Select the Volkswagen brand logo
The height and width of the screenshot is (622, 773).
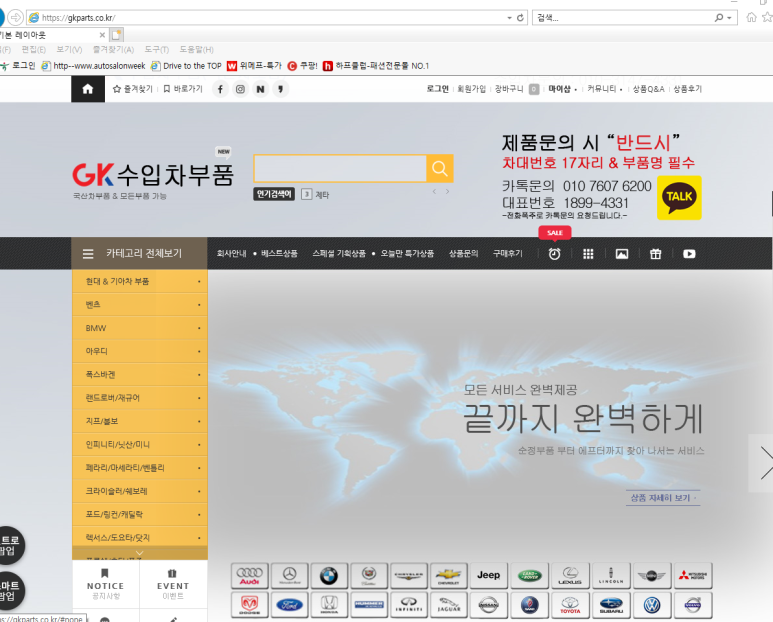coord(652,605)
